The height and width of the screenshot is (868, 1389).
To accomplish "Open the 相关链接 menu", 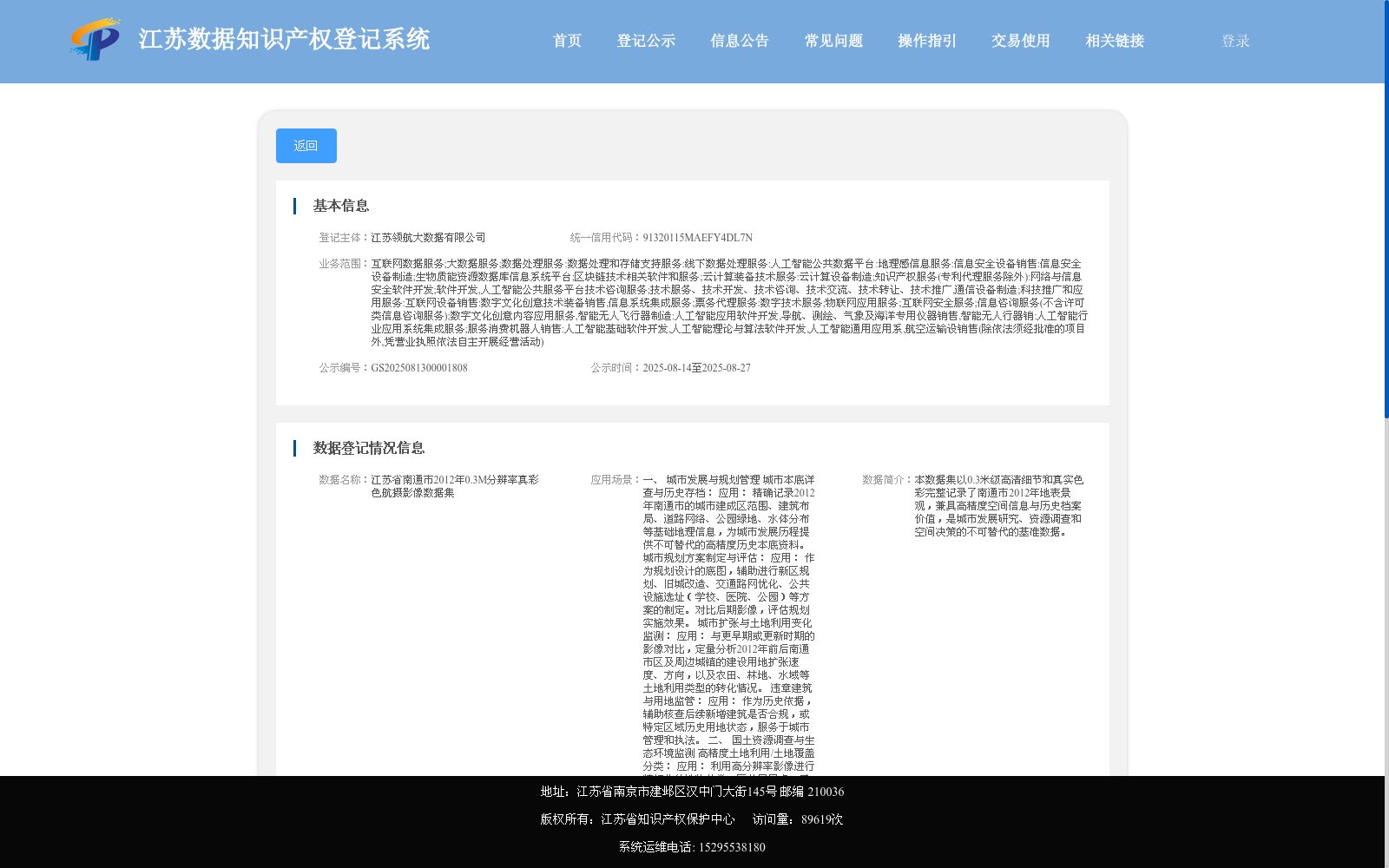I will 1115,41.
